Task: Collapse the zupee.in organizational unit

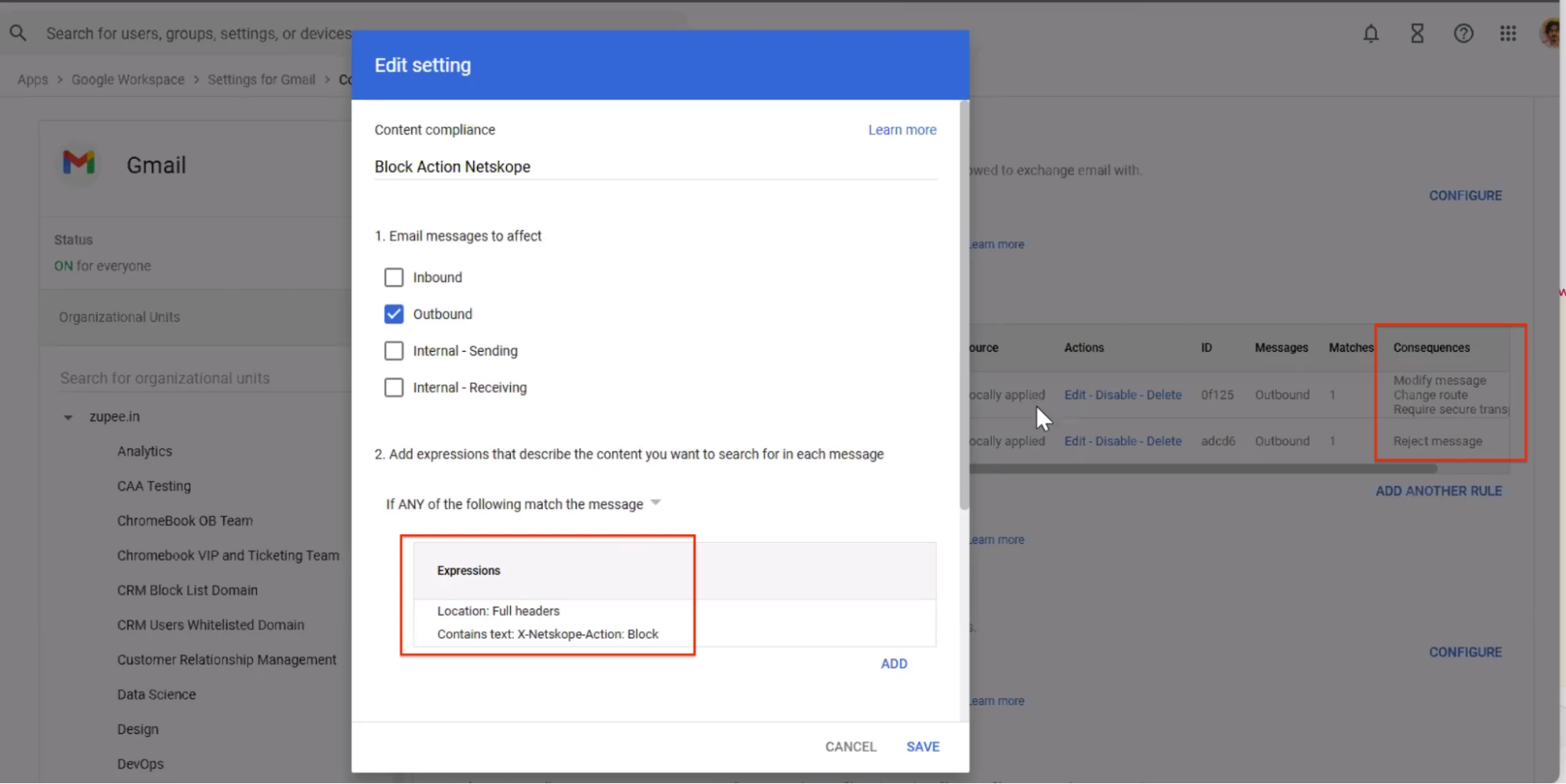Action: point(68,417)
